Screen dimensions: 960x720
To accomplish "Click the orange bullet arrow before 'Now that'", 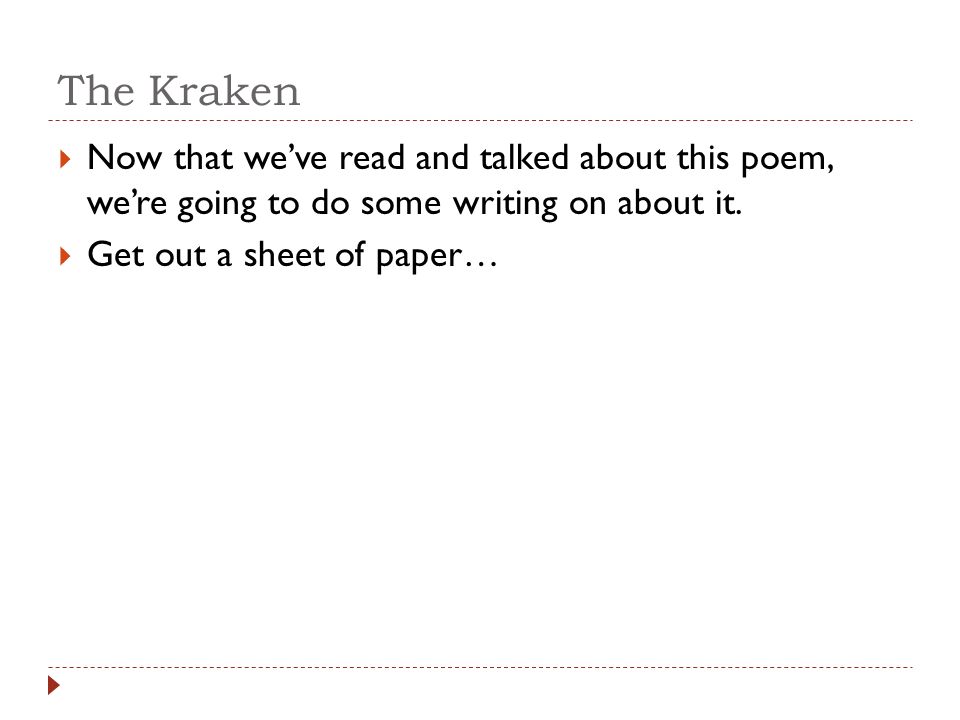I will coord(66,160).
